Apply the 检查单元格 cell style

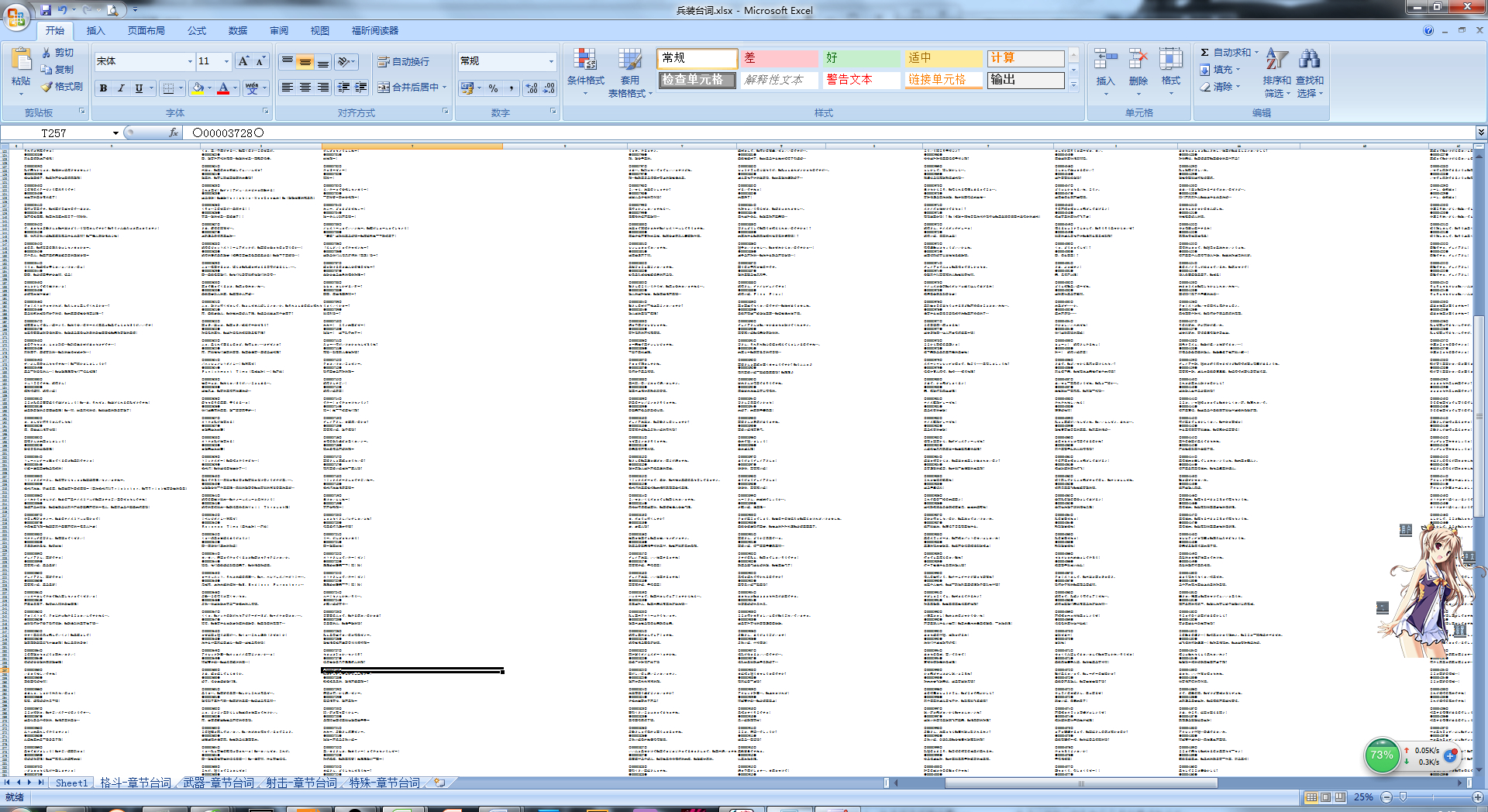(697, 80)
